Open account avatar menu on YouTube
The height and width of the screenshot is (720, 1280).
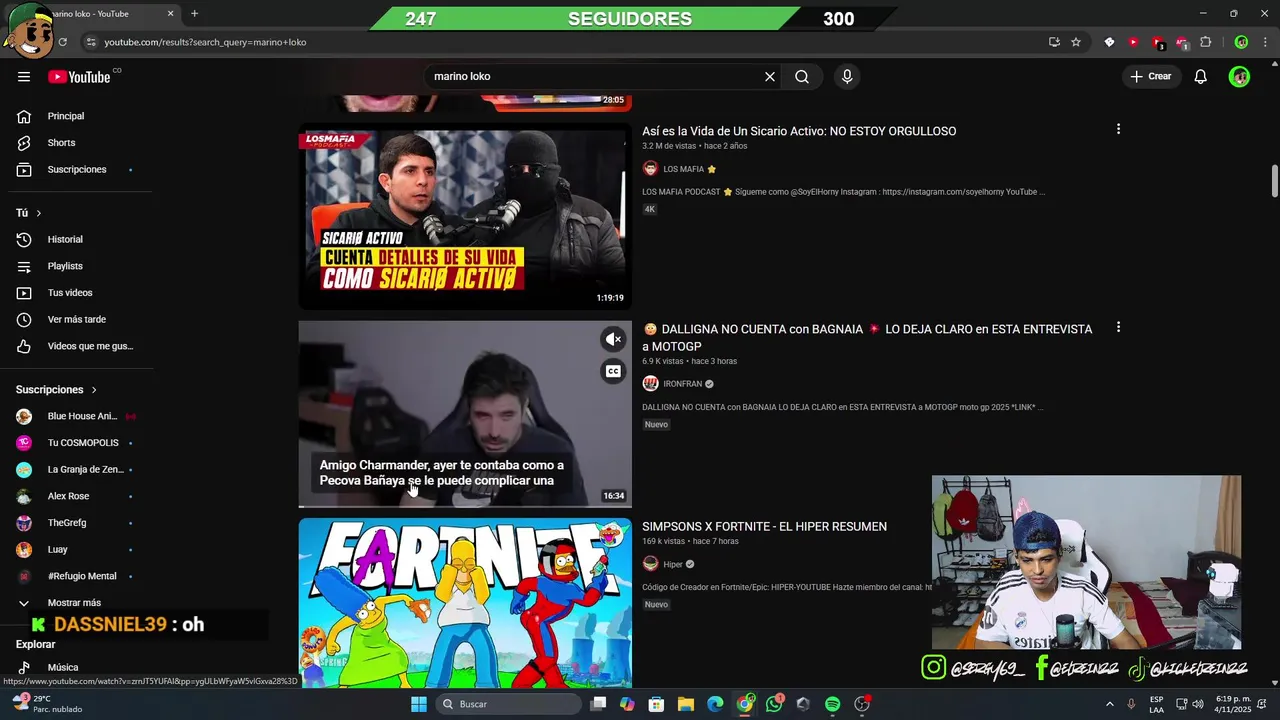(1240, 77)
